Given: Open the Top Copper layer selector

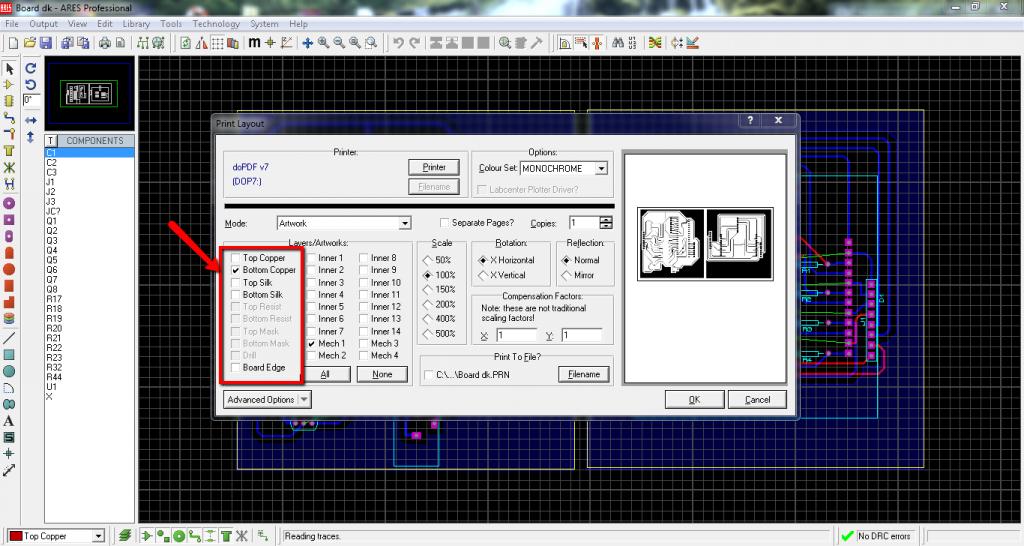Looking at the screenshot, I should coord(98,537).
